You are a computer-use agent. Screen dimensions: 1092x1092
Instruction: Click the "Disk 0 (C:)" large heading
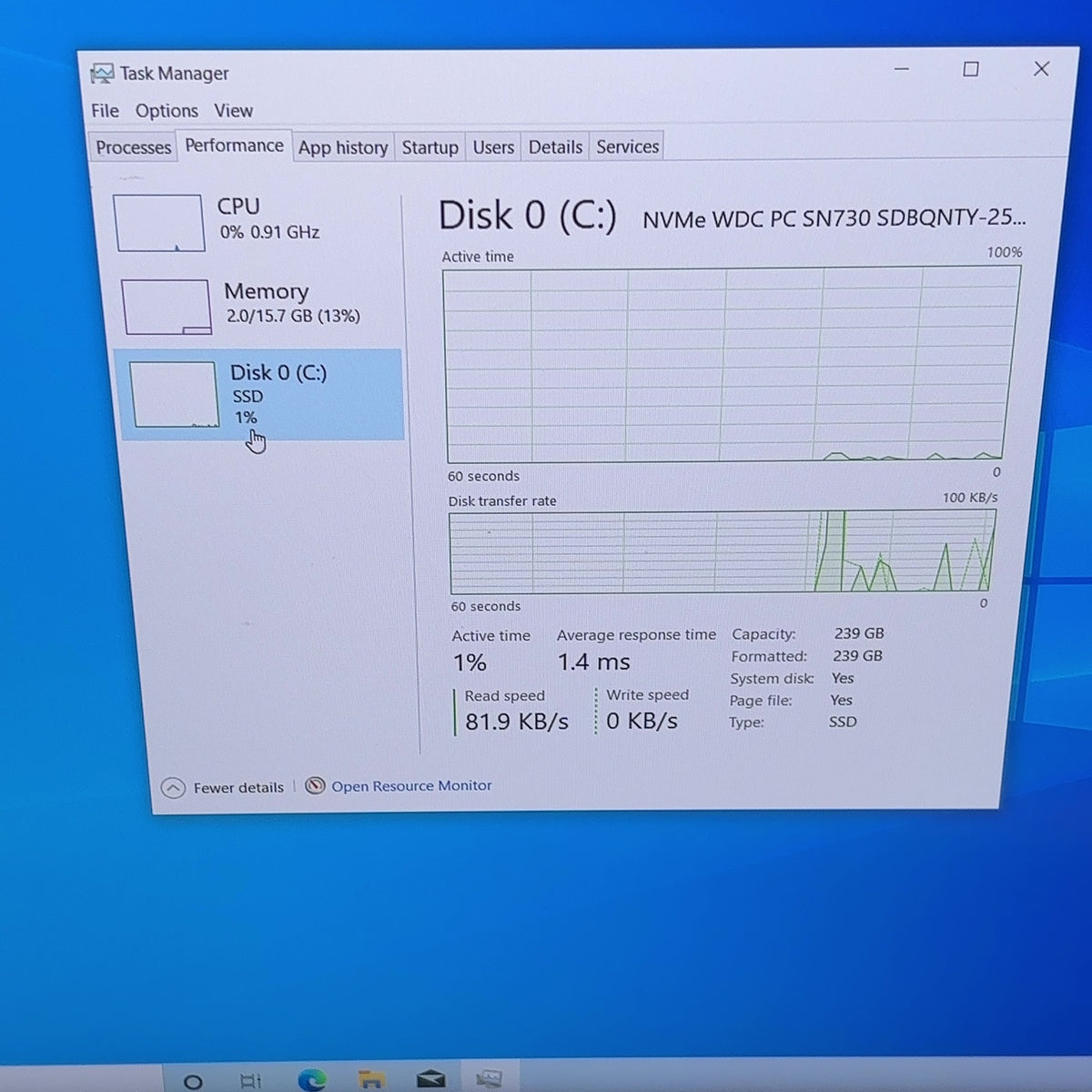coord(528,217)
